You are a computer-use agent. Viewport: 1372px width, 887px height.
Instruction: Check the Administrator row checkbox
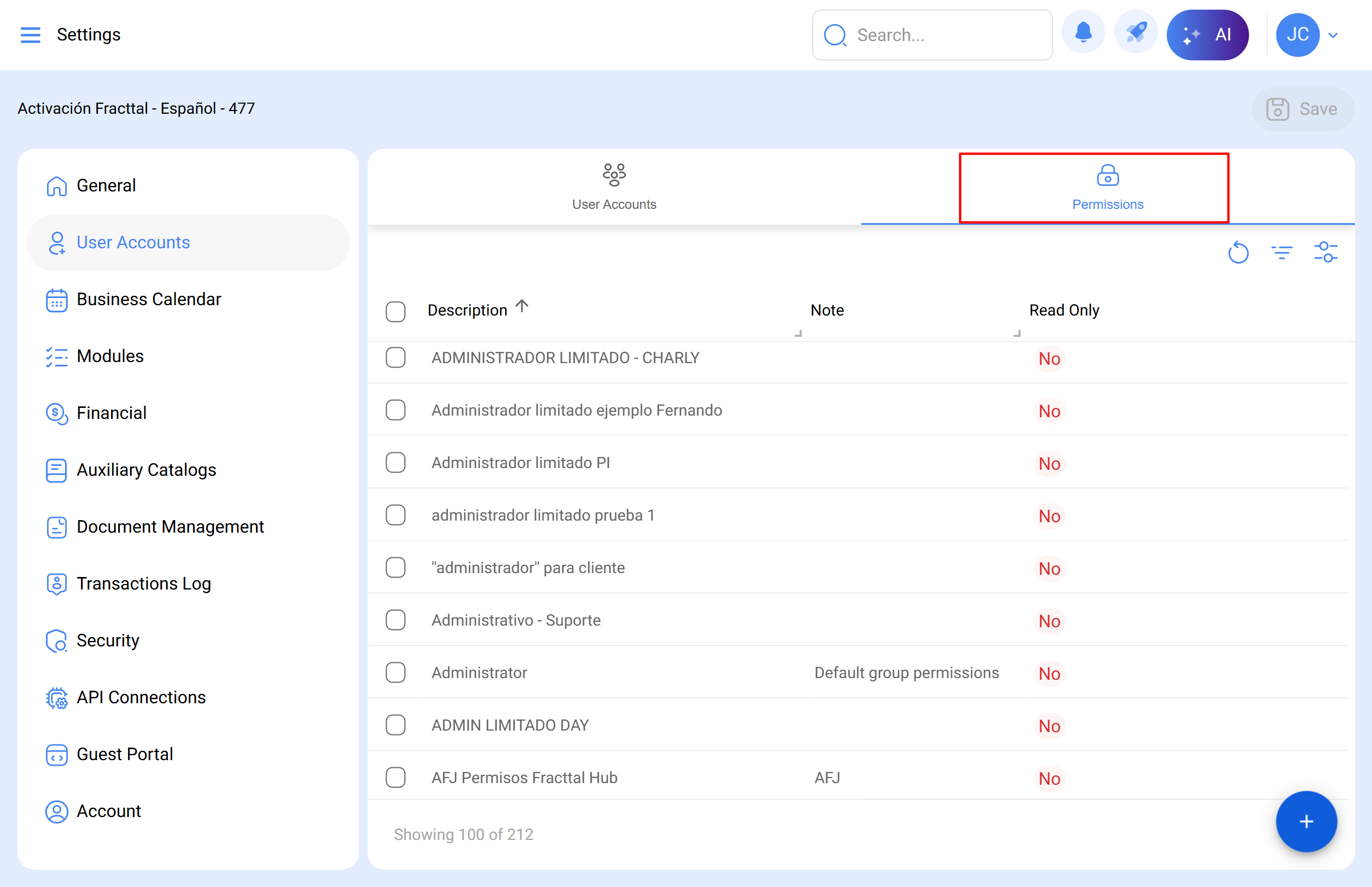[396, 672]
